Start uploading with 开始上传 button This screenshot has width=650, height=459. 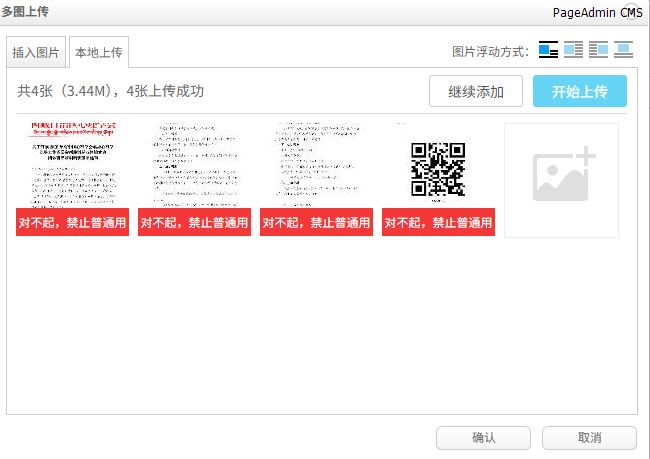pos(580,91)
